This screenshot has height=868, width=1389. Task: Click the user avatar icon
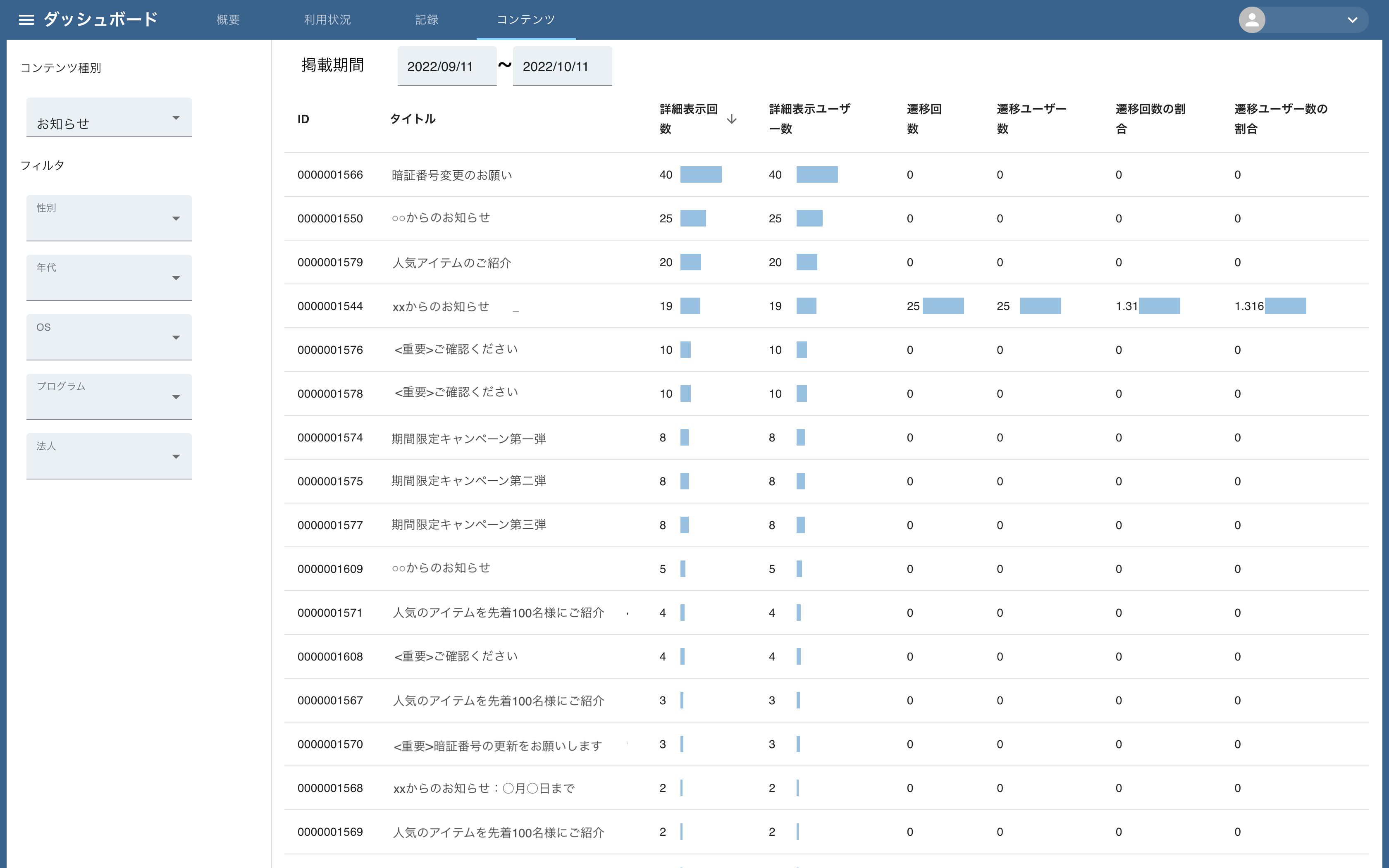(1252, 20)
